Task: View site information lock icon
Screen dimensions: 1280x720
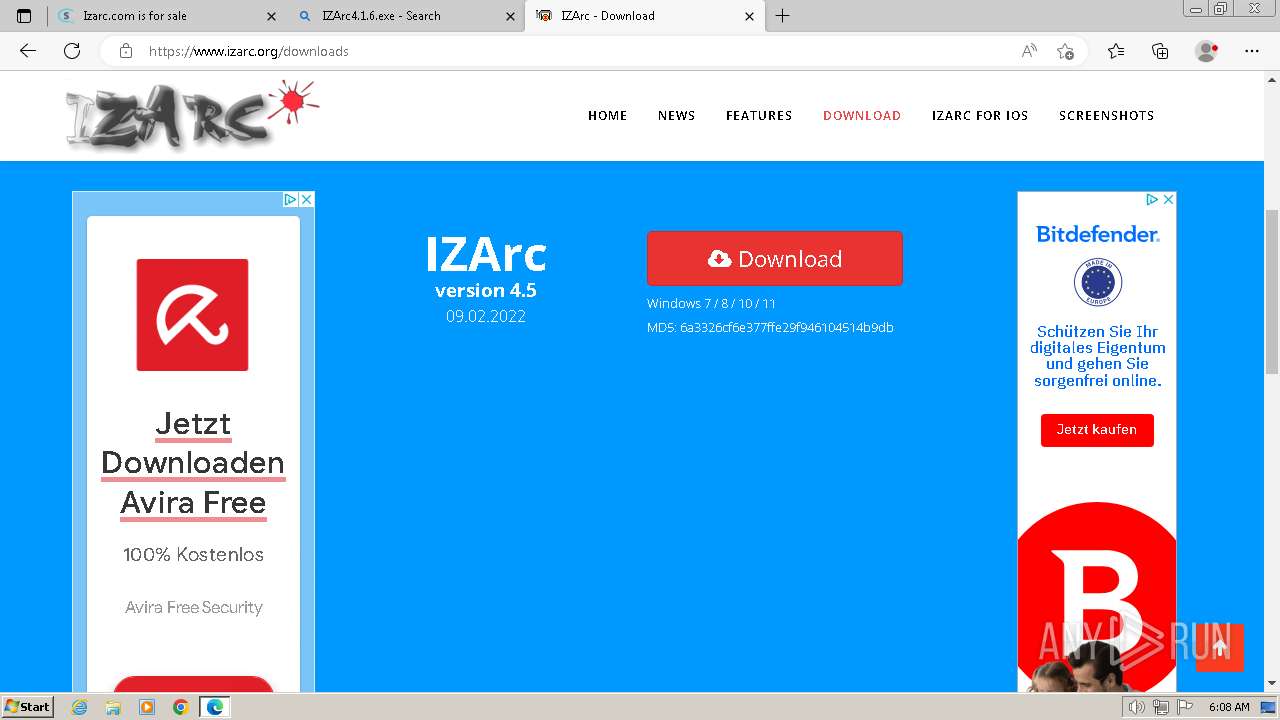Action: coord(126,51)
